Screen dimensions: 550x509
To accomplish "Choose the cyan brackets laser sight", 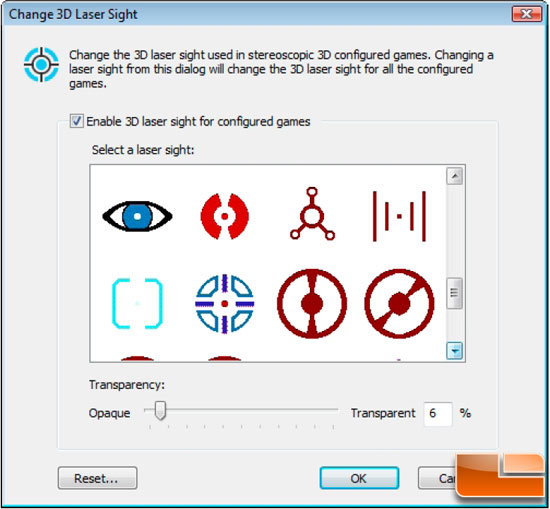I will [x=137, y=303].
